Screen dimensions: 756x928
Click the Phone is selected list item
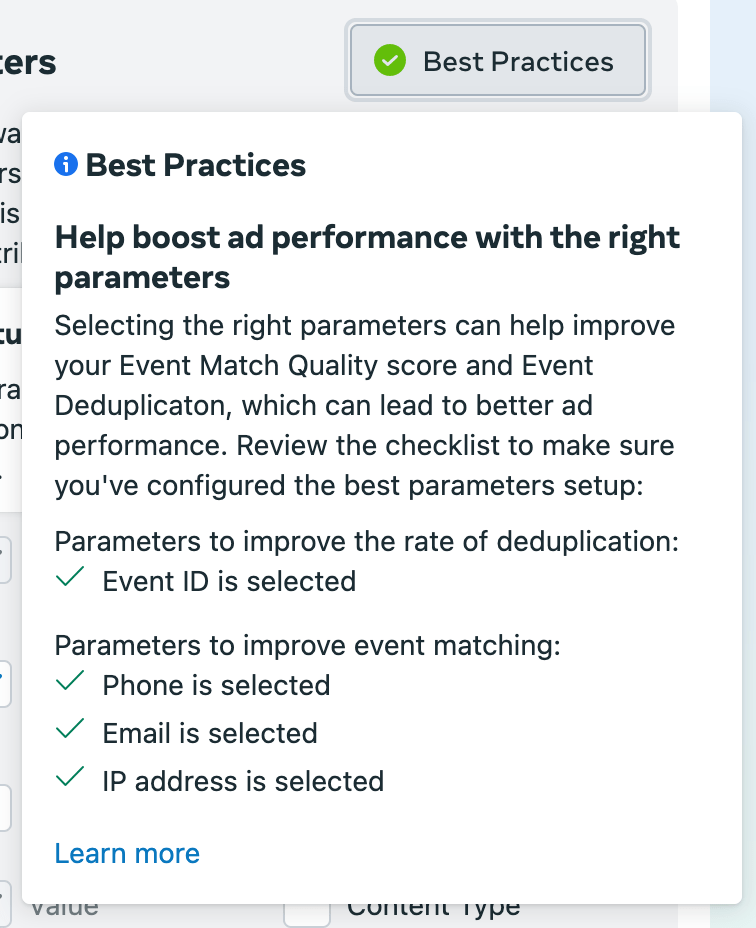click(x=216, y=685)
